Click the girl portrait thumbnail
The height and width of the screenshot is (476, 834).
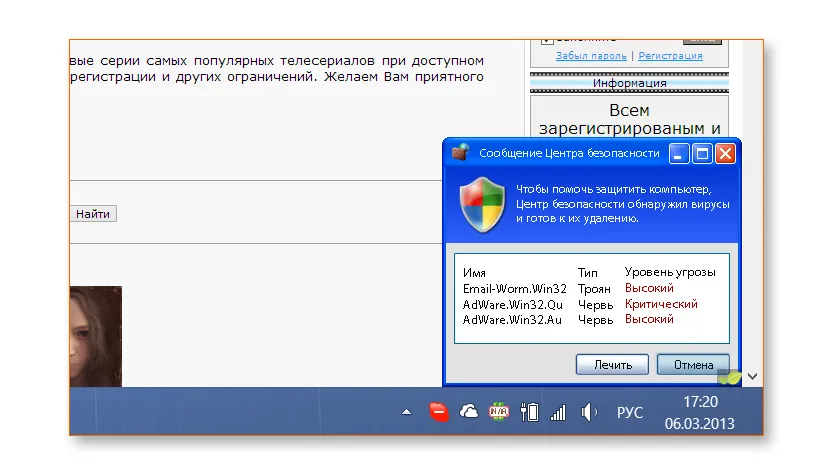click(x=96, y=336)
